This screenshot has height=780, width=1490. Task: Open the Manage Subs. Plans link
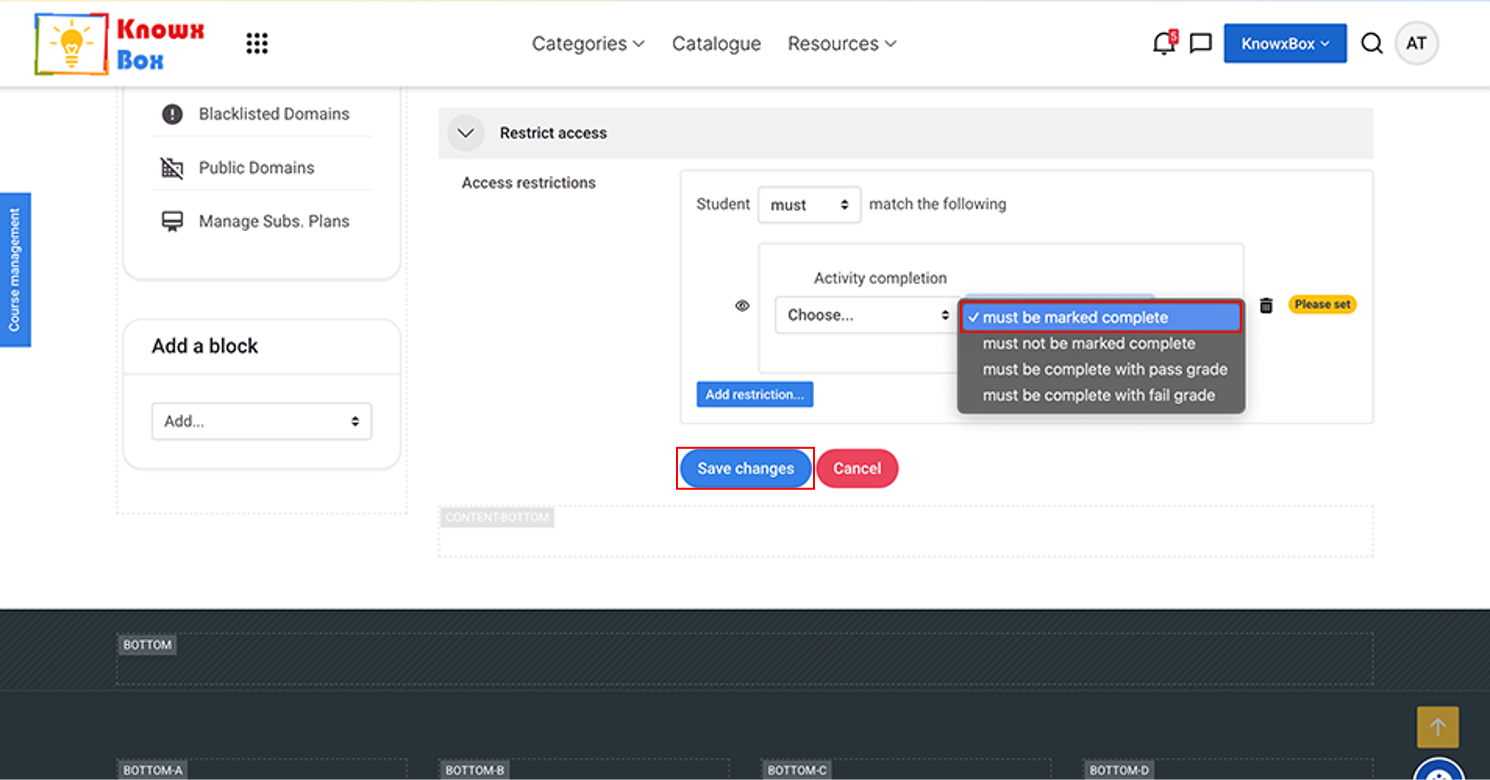[x=274, y=222]
